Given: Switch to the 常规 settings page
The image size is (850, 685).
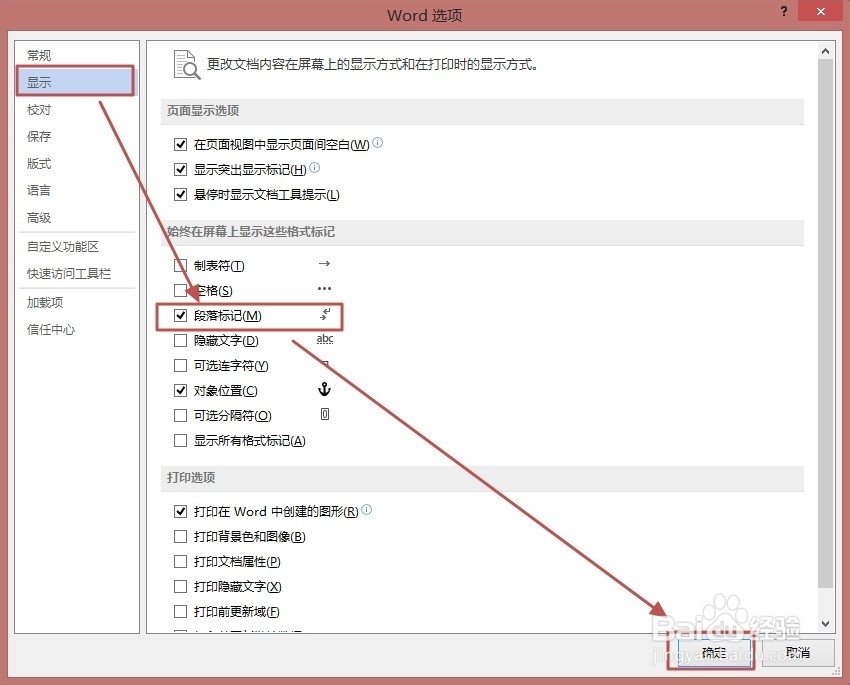Looking at the screenshot, I should [x=40, y=54].
